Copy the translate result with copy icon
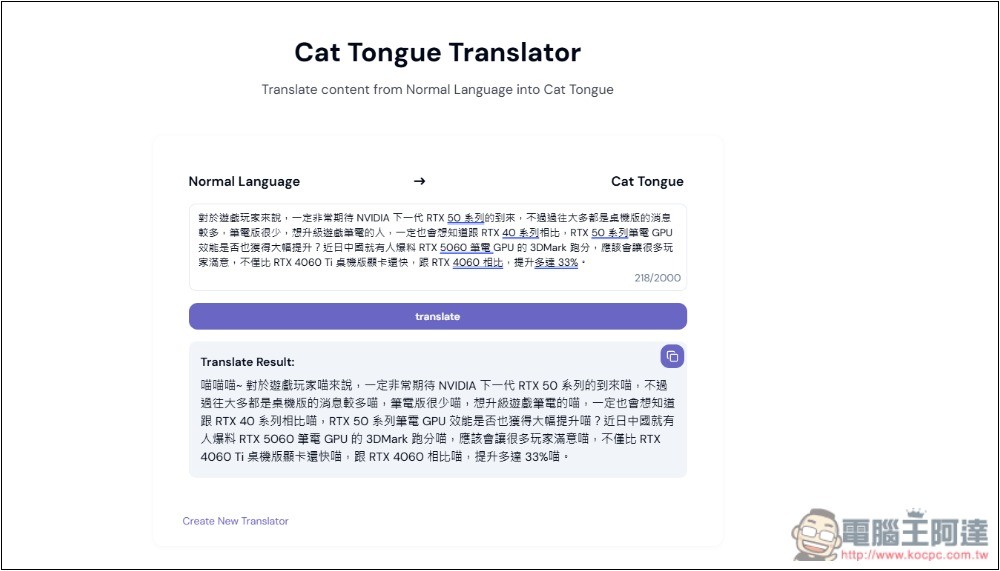The width and height of the screenshot is (1000, 571). click(672, 357)
